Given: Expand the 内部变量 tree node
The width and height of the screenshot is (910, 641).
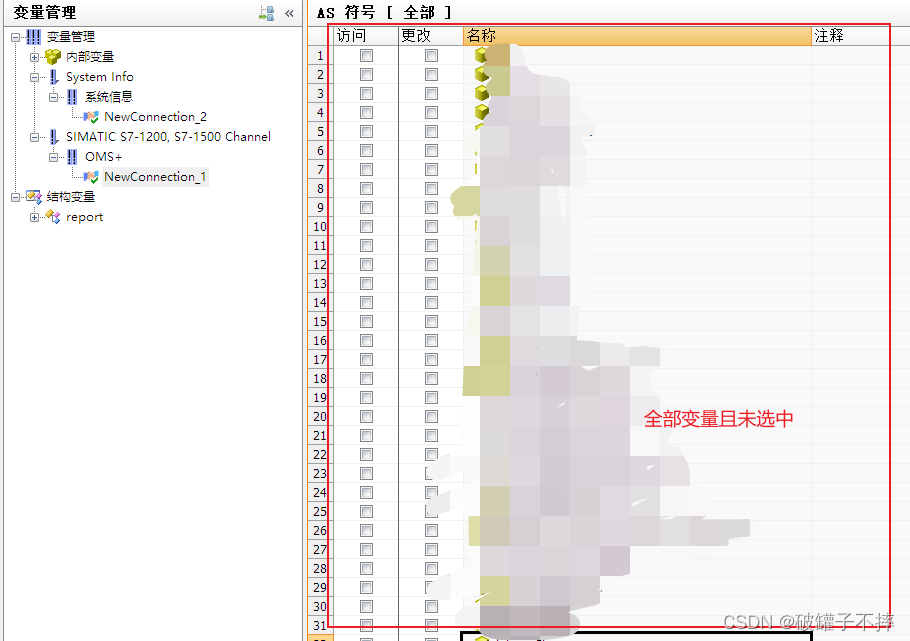Looking at the screenshot, I should coord(35,56).
